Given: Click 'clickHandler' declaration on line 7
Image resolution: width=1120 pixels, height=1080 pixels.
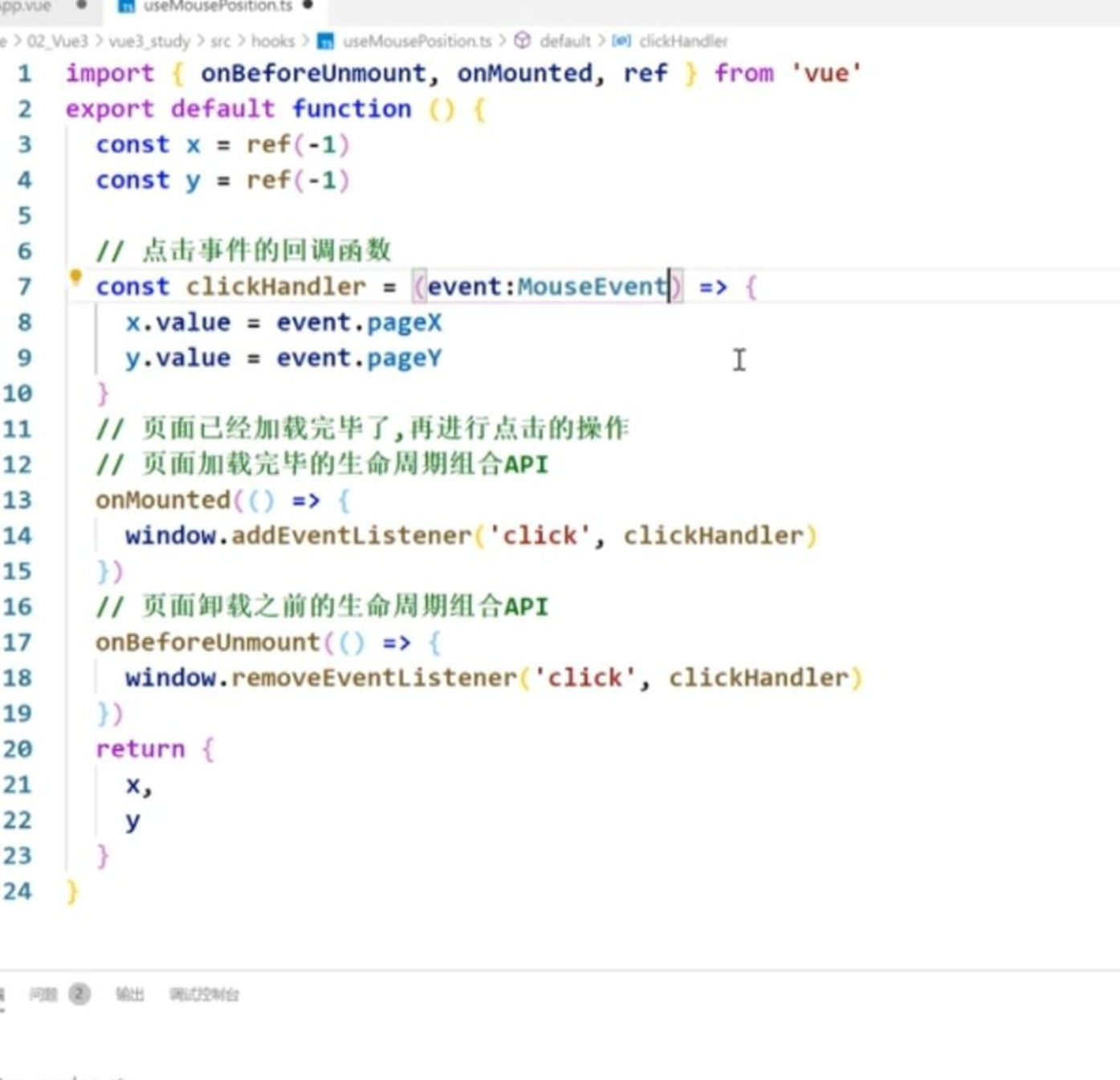Looking at the screenshot, I should (276, 287).
